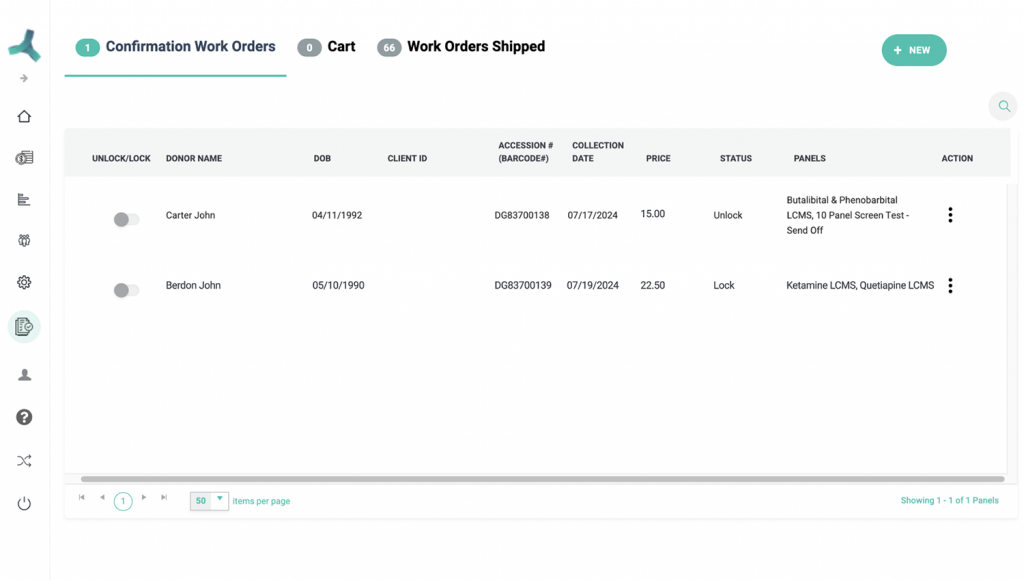
Task: Click the team/users group sidebar icon
Action: click(x=23, y=240)
